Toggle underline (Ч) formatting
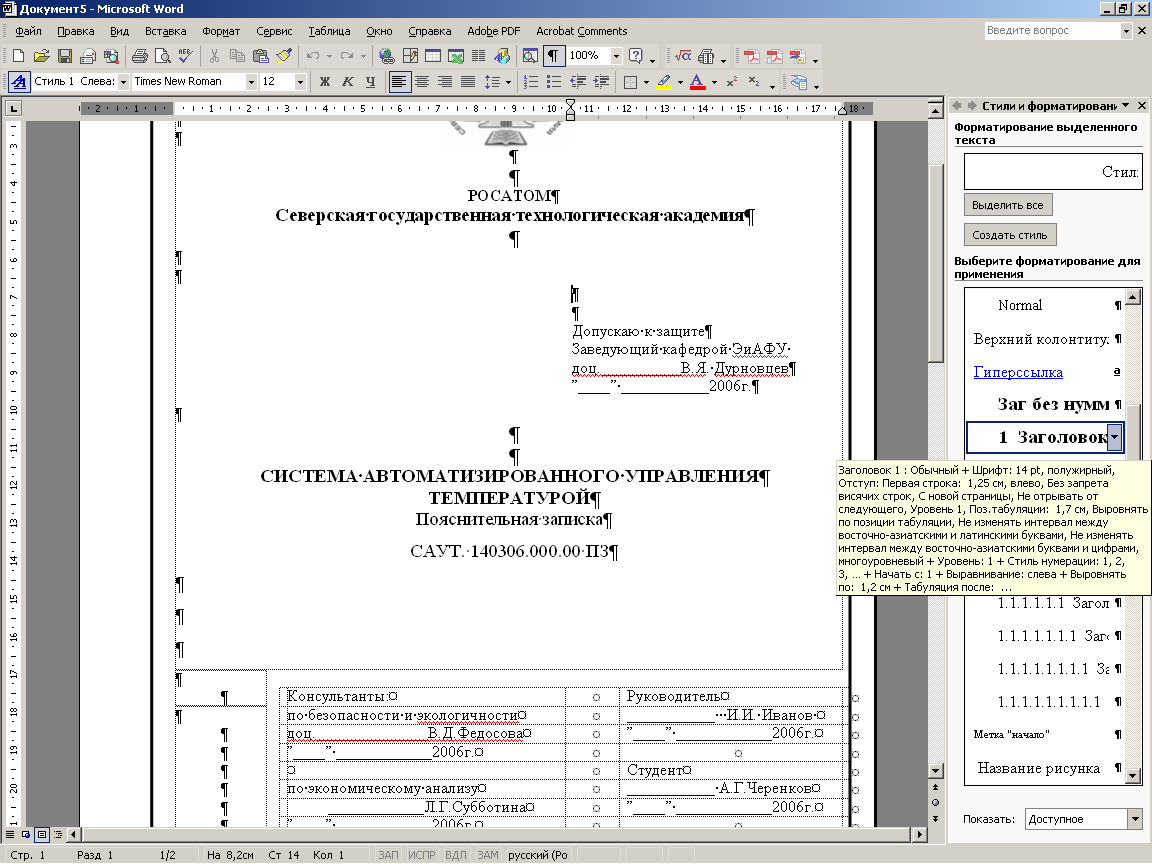The image size is (1152, 864). tap(370, 82)
